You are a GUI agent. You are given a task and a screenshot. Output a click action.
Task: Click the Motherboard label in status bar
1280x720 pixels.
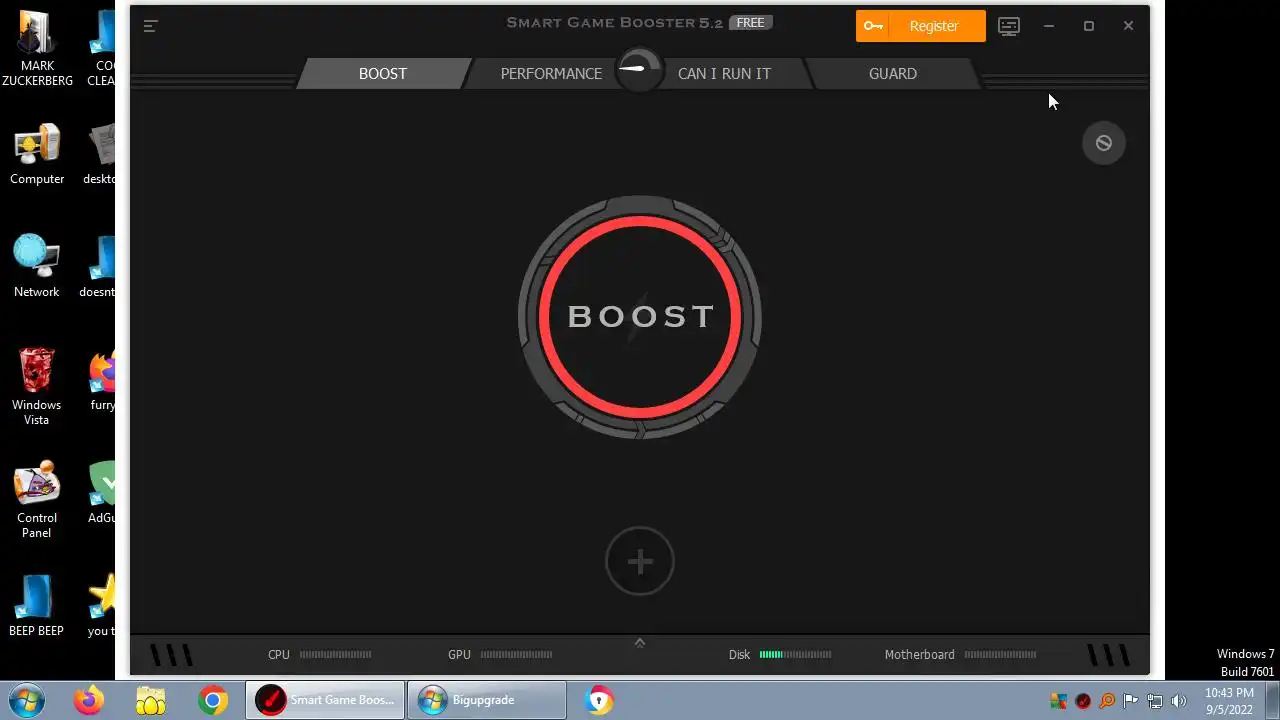click(919, 655)
